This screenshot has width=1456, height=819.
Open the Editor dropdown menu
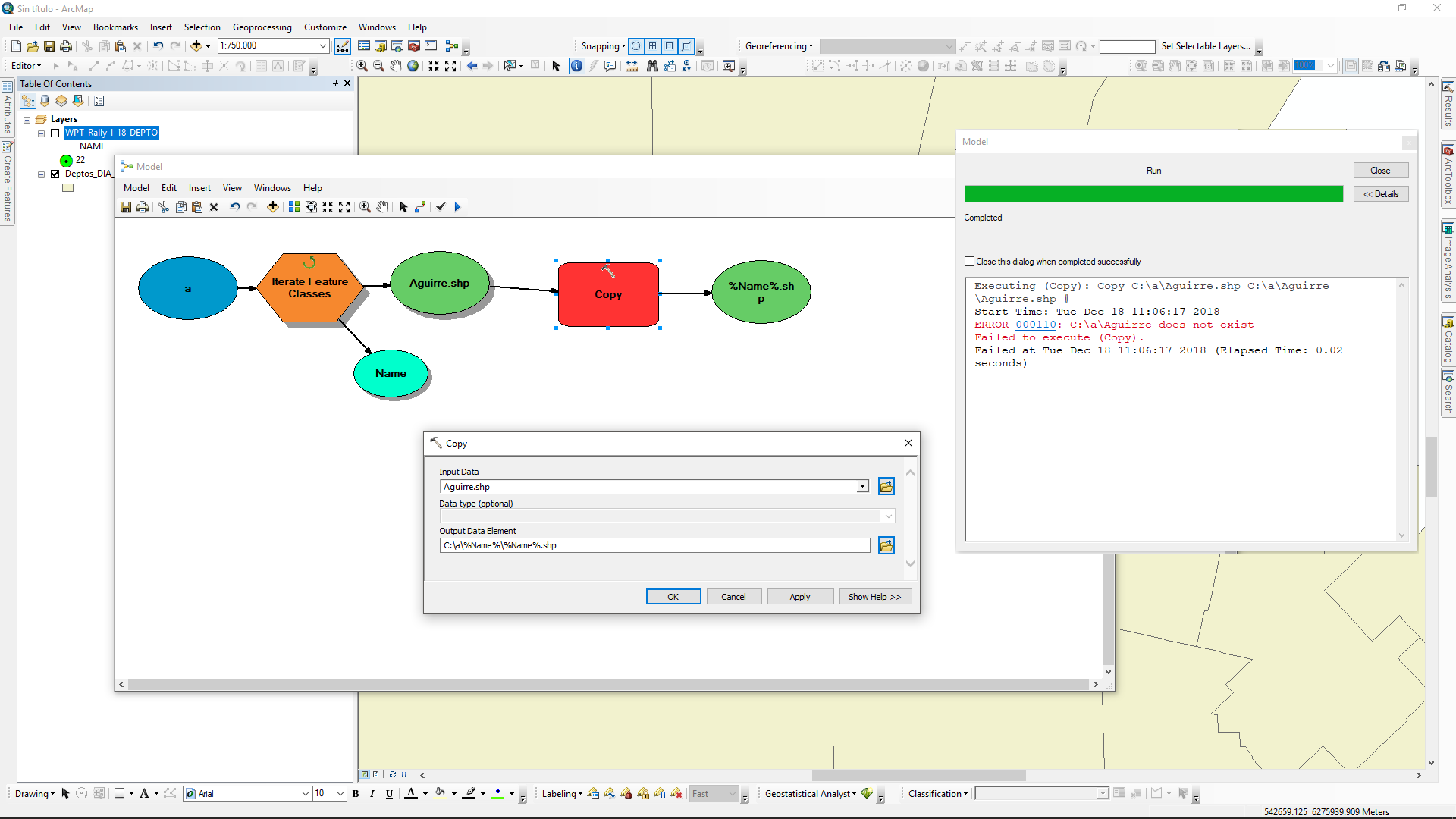27,66
